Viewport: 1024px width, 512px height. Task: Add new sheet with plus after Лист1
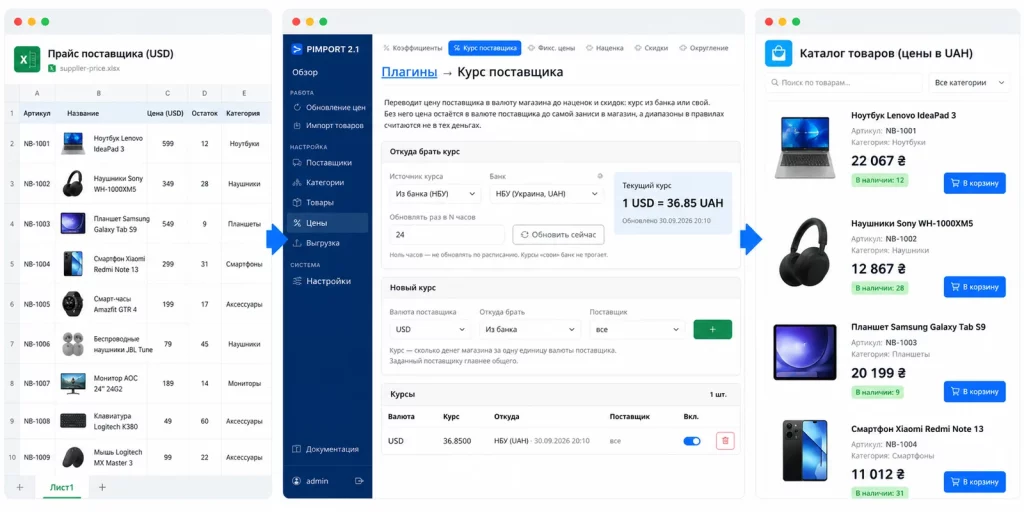pyautogui.click(x=102, y=487)
